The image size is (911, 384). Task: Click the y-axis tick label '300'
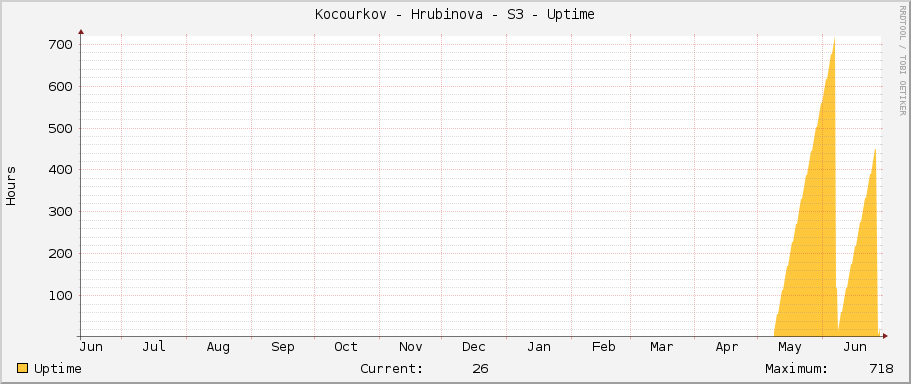(x=60, y=212)
